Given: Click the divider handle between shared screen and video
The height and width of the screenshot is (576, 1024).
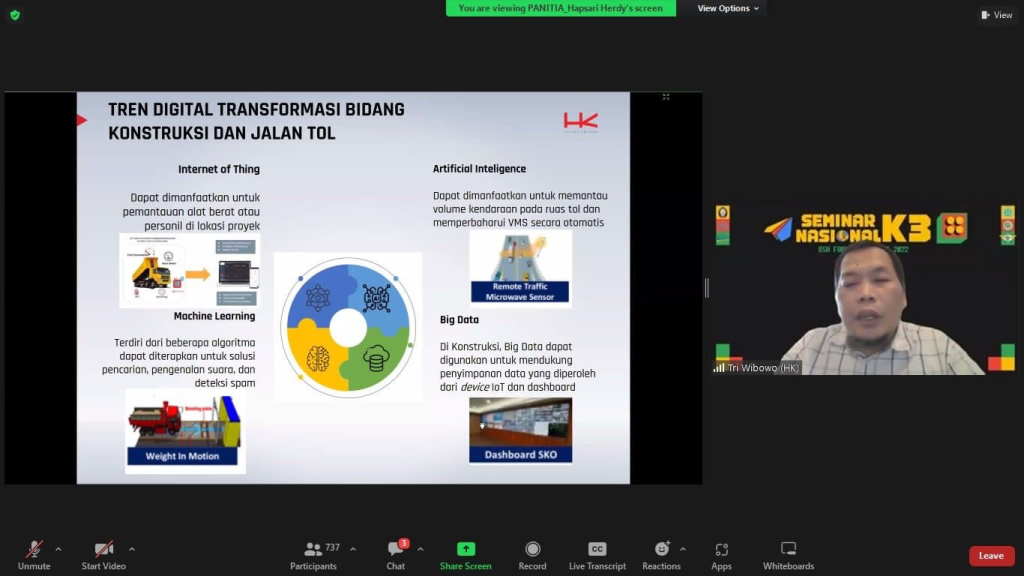Looking at the screenshot, I should tap(706, 288).
